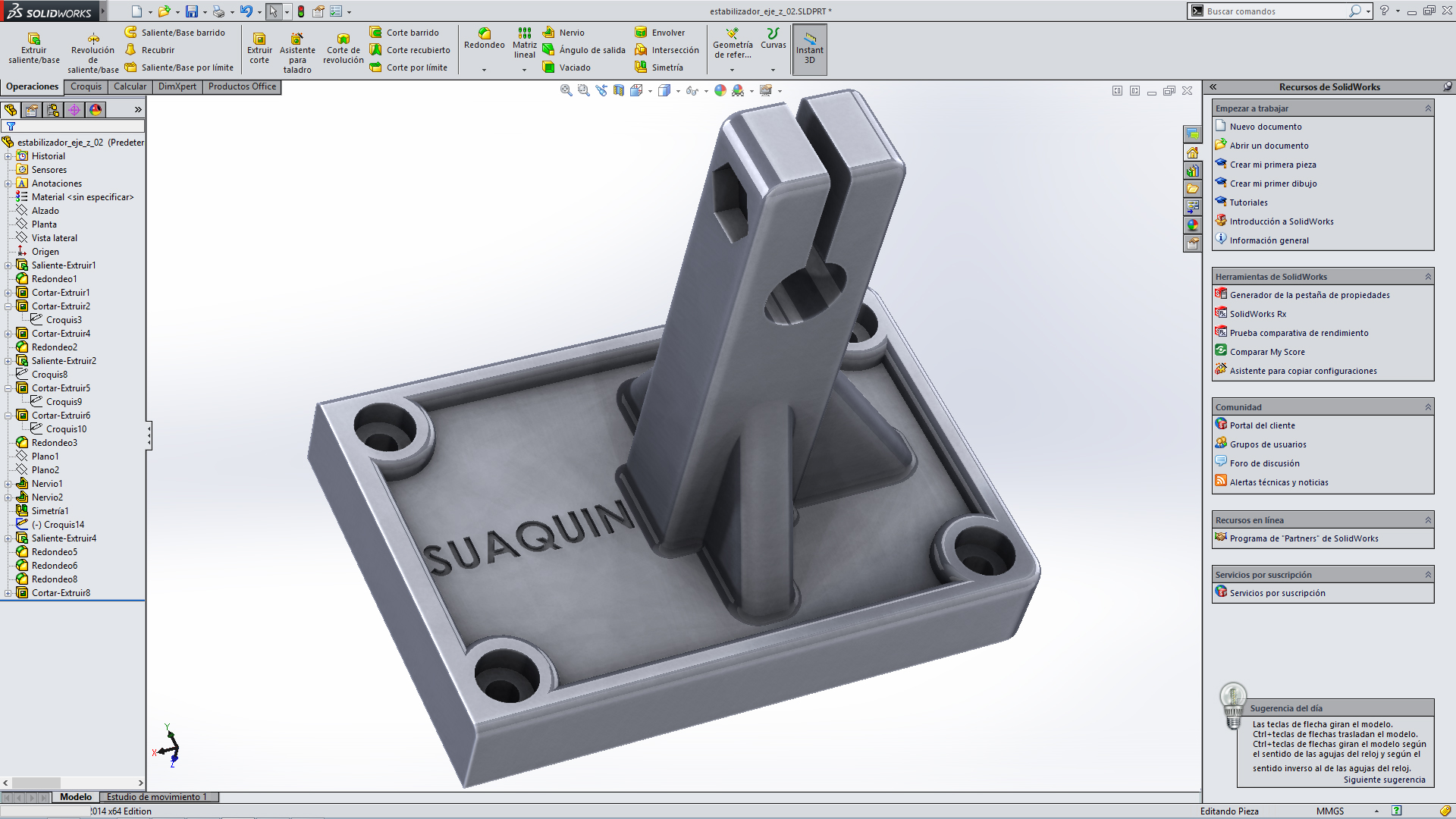Viewport: 1456px width, 819px height.
Task: Open the DisplayManager tab icon in feature tree
Action: (96, 110)
